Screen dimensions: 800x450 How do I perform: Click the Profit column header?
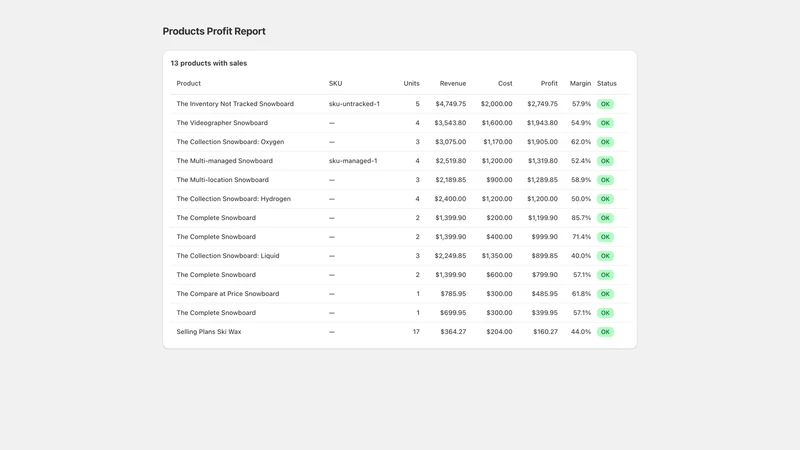549,83
